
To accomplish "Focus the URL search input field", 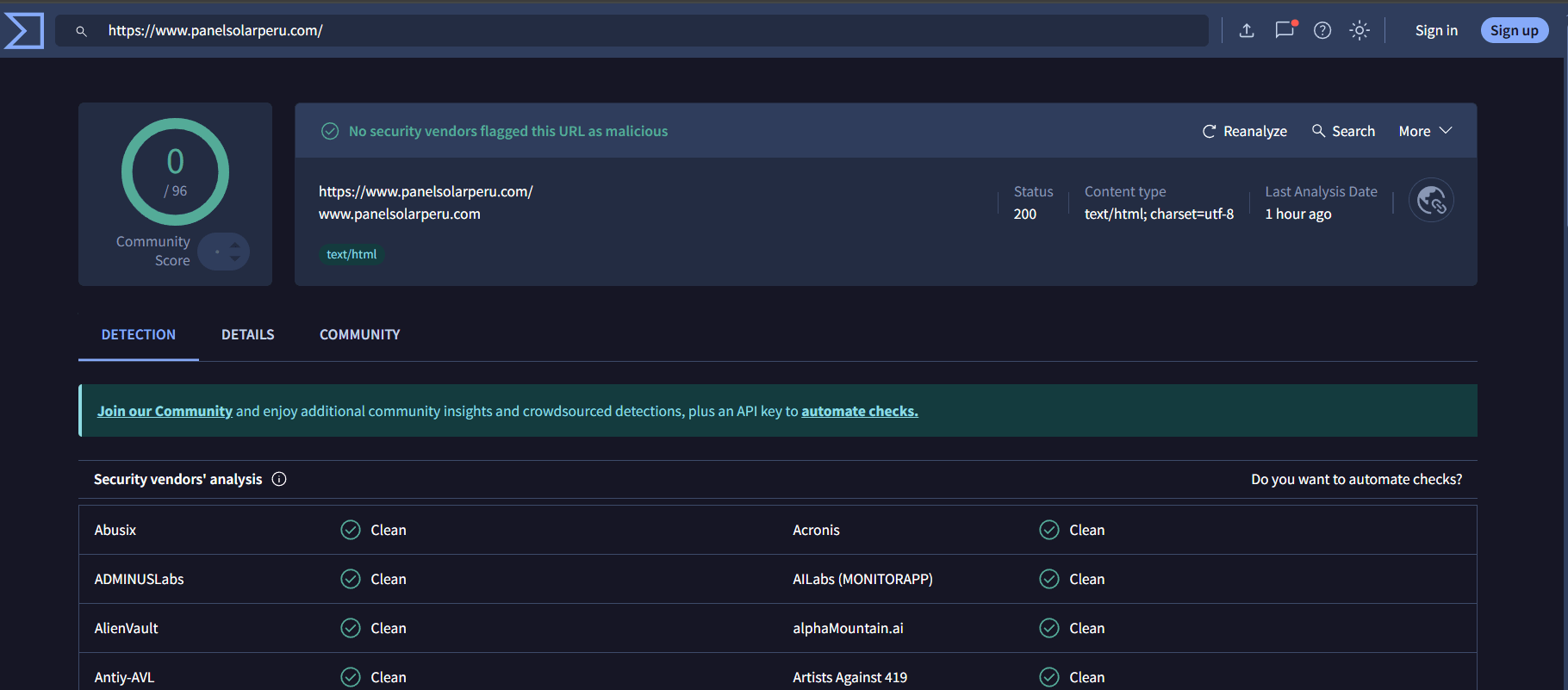I will tap(632, 31).
